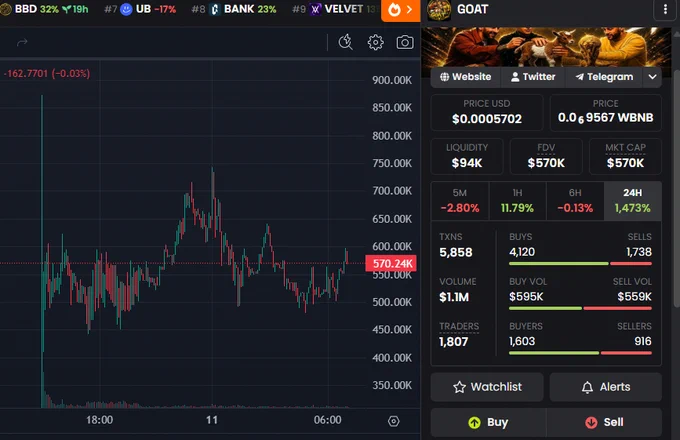Image resolution: width=680 pixels, height=440 pixels.
Task: Open the three-dot menu beside GOAT
Action: click(665, 9)
